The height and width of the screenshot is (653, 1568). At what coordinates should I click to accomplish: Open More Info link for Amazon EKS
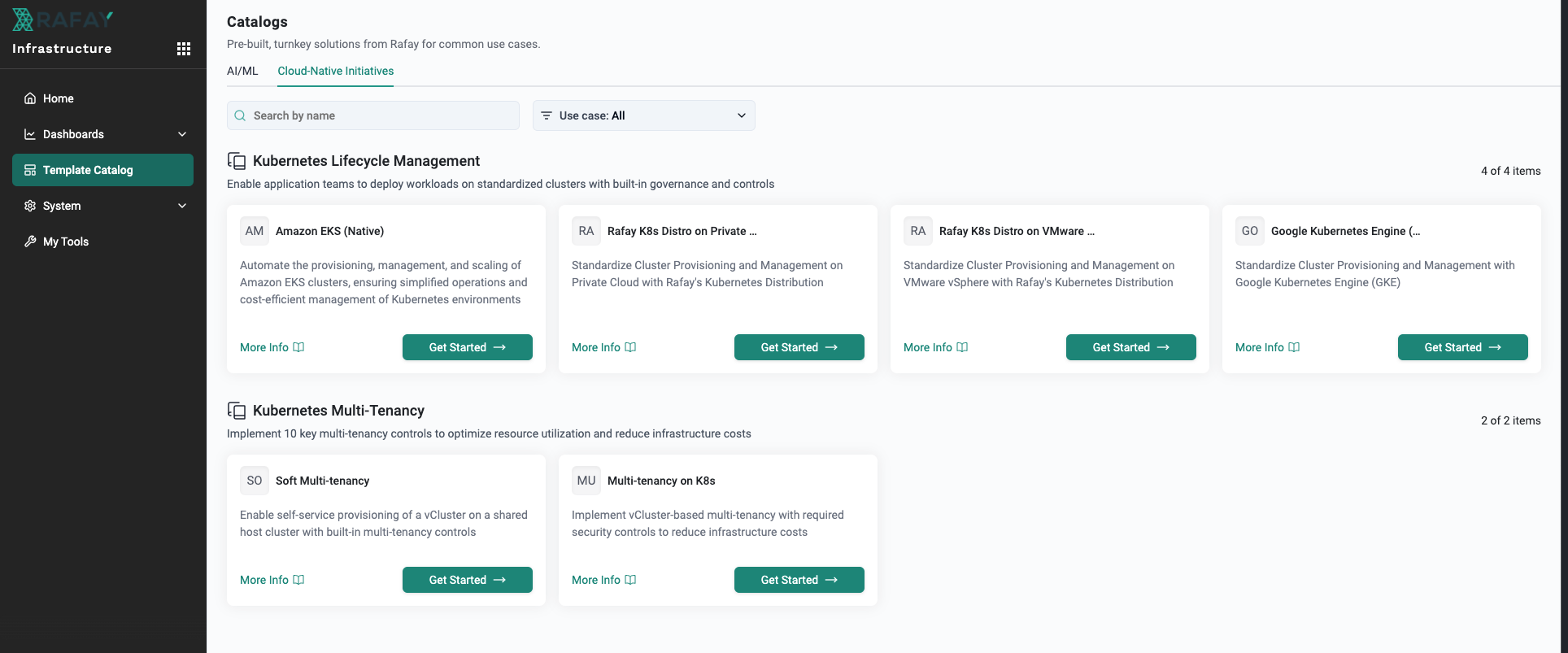click(x=272, y=347)
